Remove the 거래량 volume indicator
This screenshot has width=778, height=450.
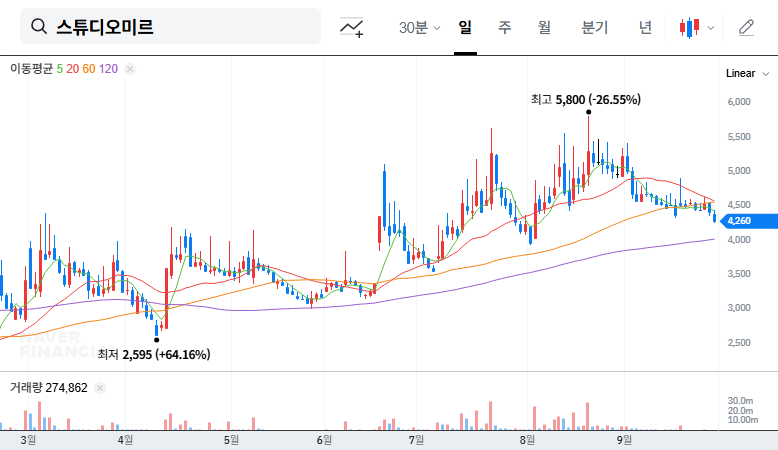pos(100,388)
